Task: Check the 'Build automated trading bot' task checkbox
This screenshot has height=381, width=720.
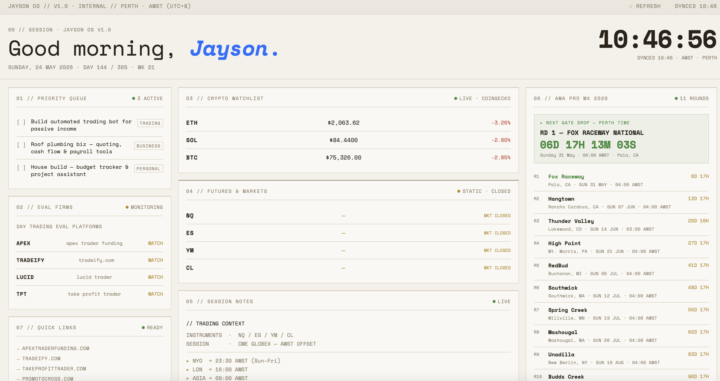Action: [21, 122]
